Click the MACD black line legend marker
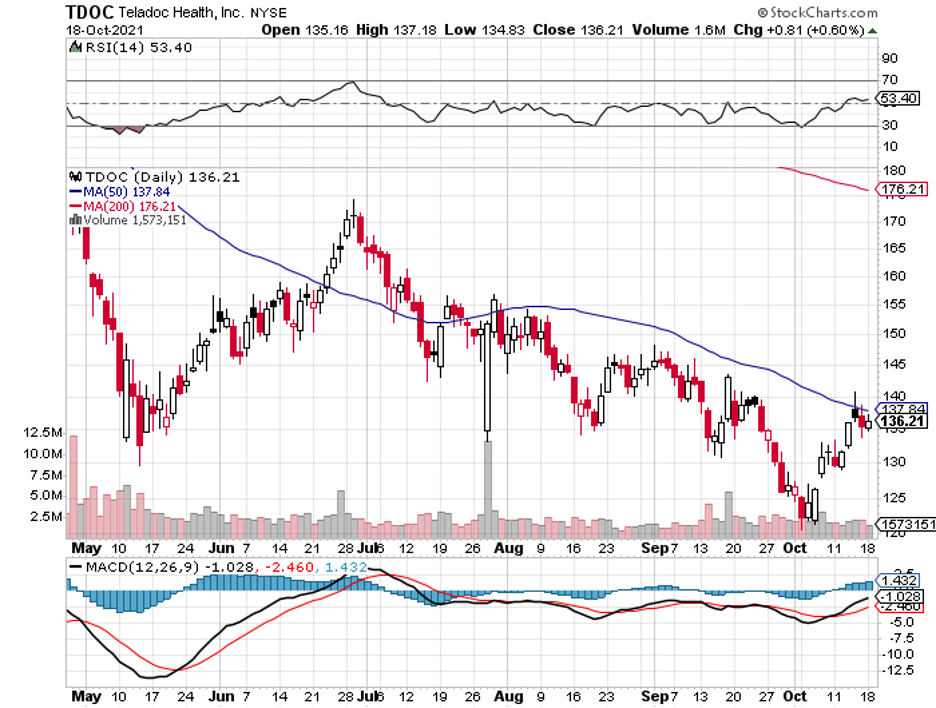The width and height of the screenshot is (936, 708). click(77, 567)
